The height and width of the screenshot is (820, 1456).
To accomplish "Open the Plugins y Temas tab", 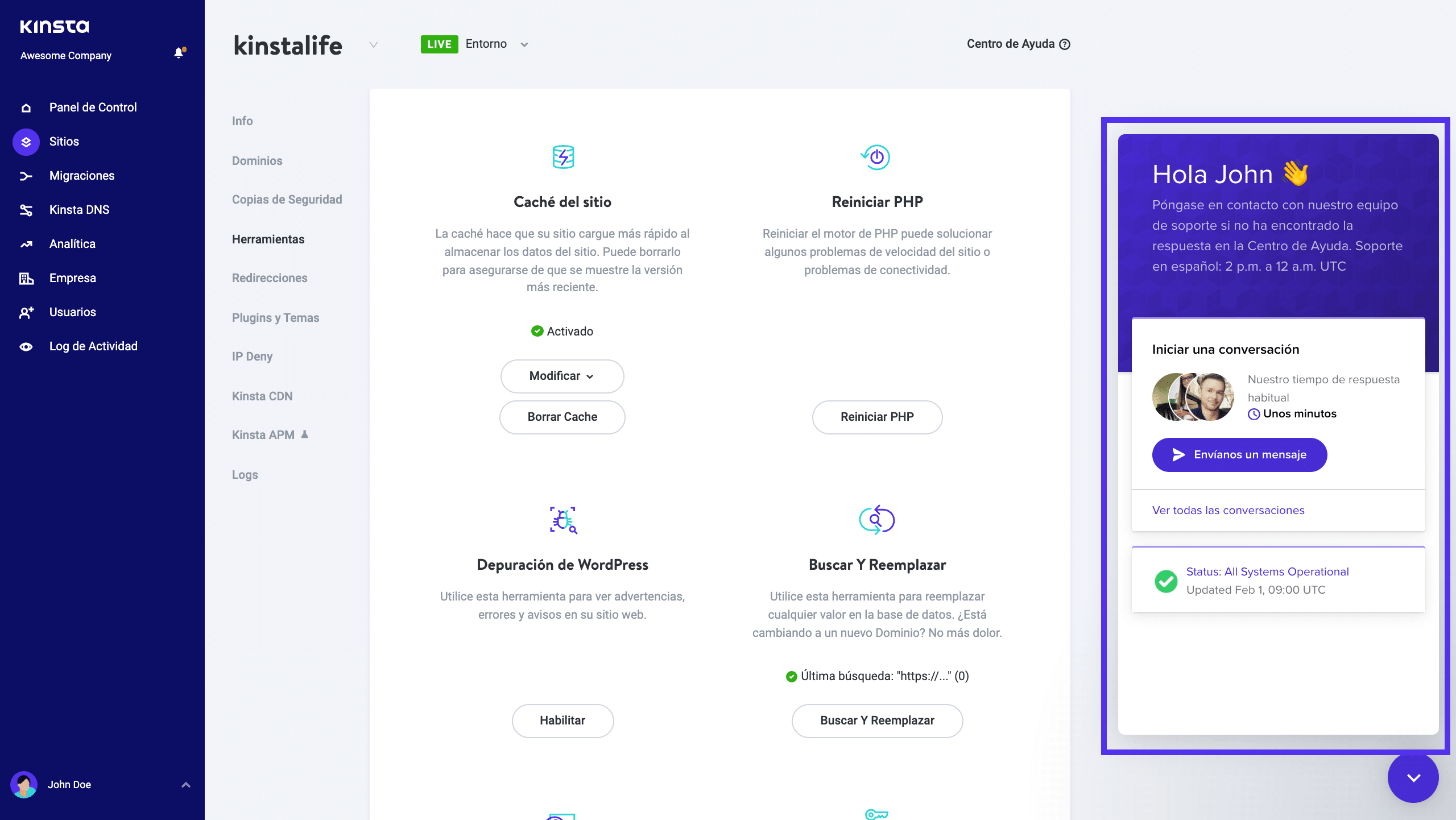I will point(275,317).
